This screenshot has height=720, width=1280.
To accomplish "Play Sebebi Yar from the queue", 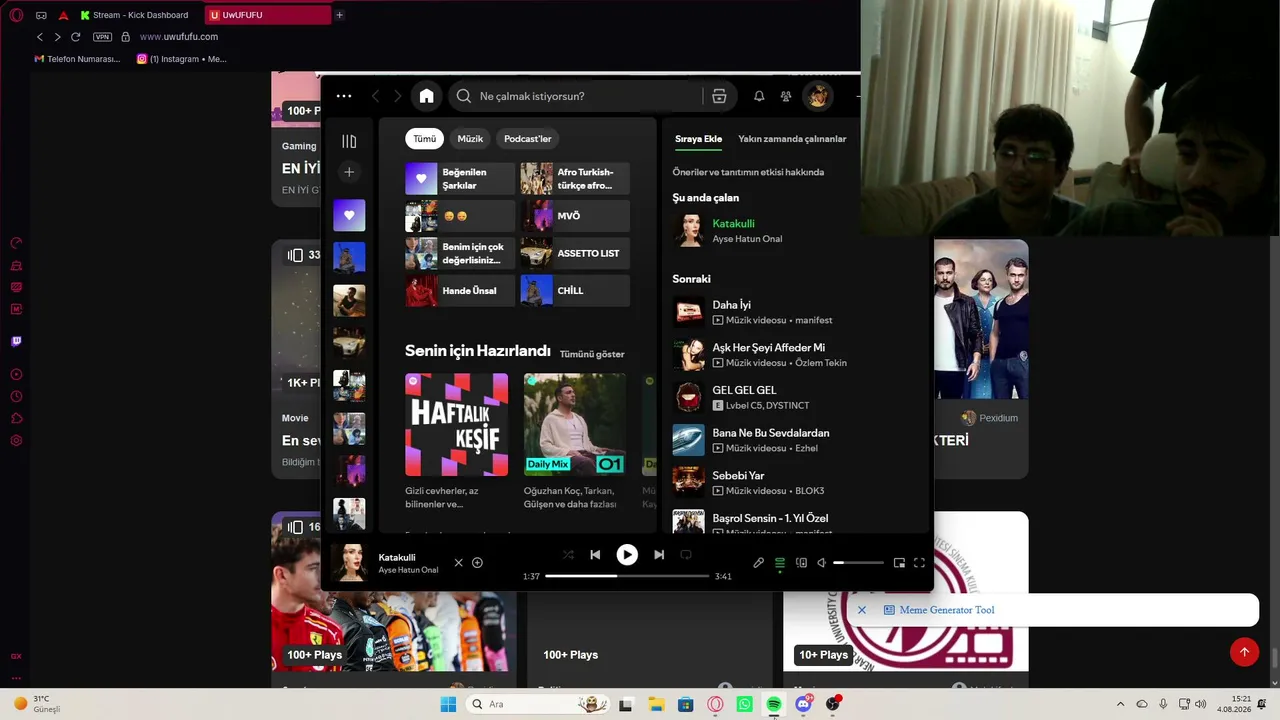I will click(x=796, y=483).
